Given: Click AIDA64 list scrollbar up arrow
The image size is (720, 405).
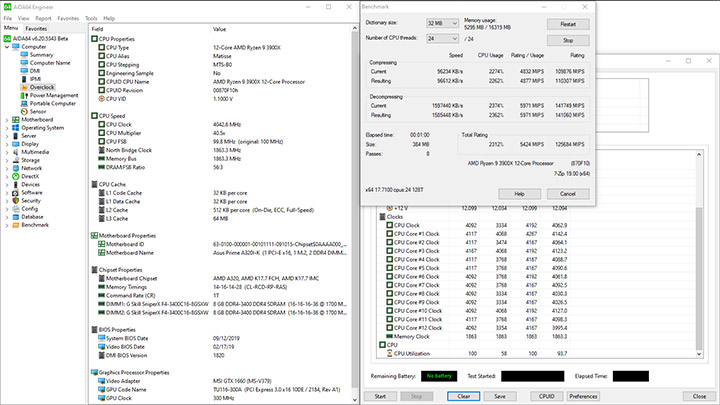Looking at the screenshot, I should [354, 28].
